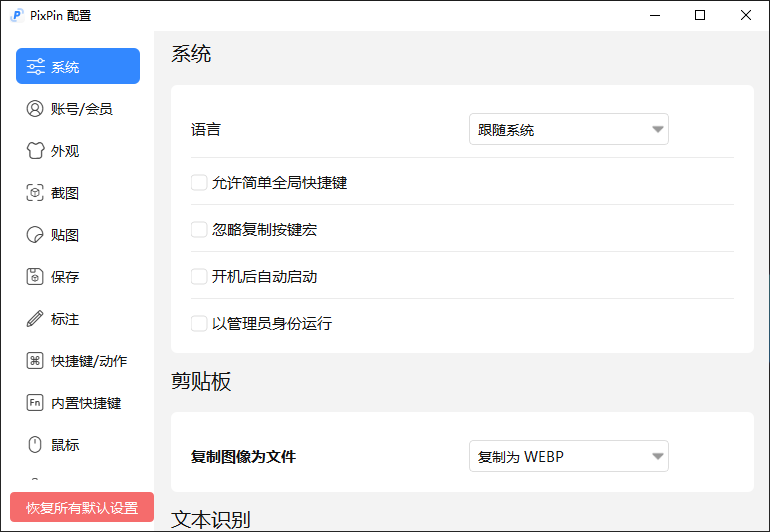Open the 账号/会员 settings tab
The height and width of the screenshot is (532, 770).
tap(81, 109)
